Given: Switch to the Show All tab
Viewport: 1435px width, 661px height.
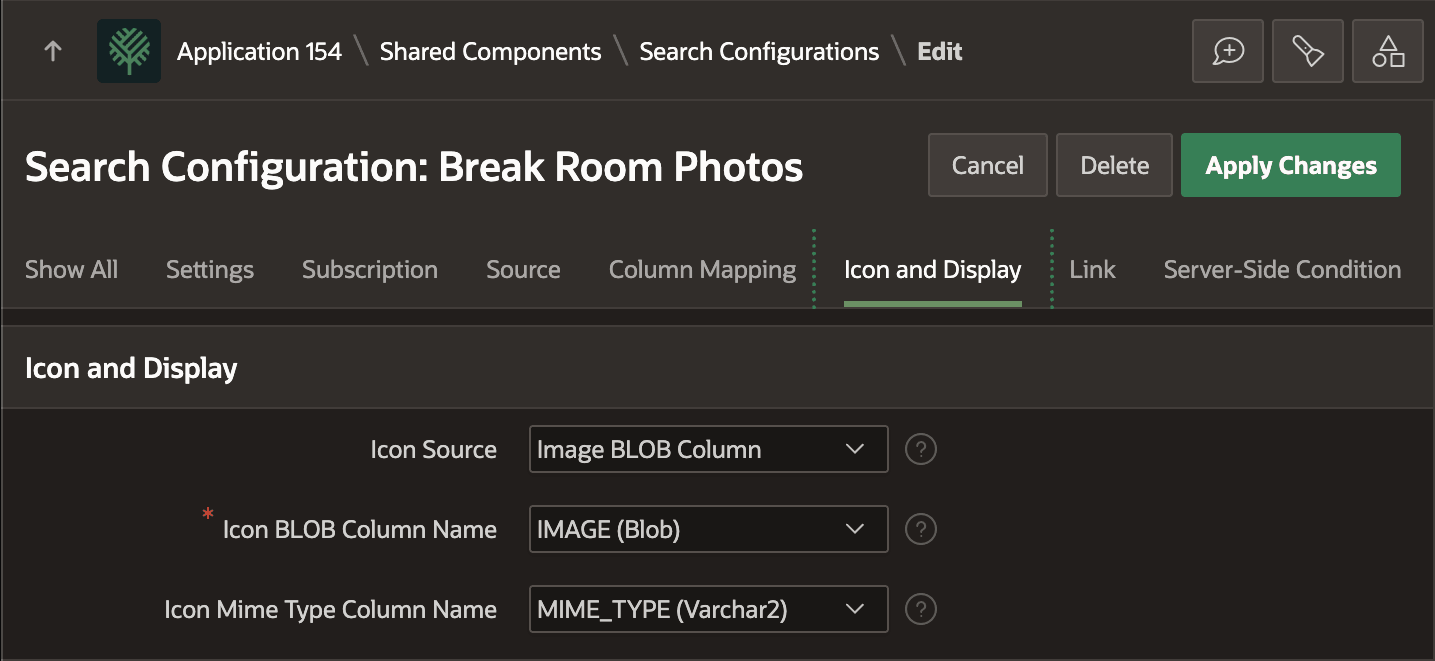Looking at the screenshot, I should coord(71,269).
